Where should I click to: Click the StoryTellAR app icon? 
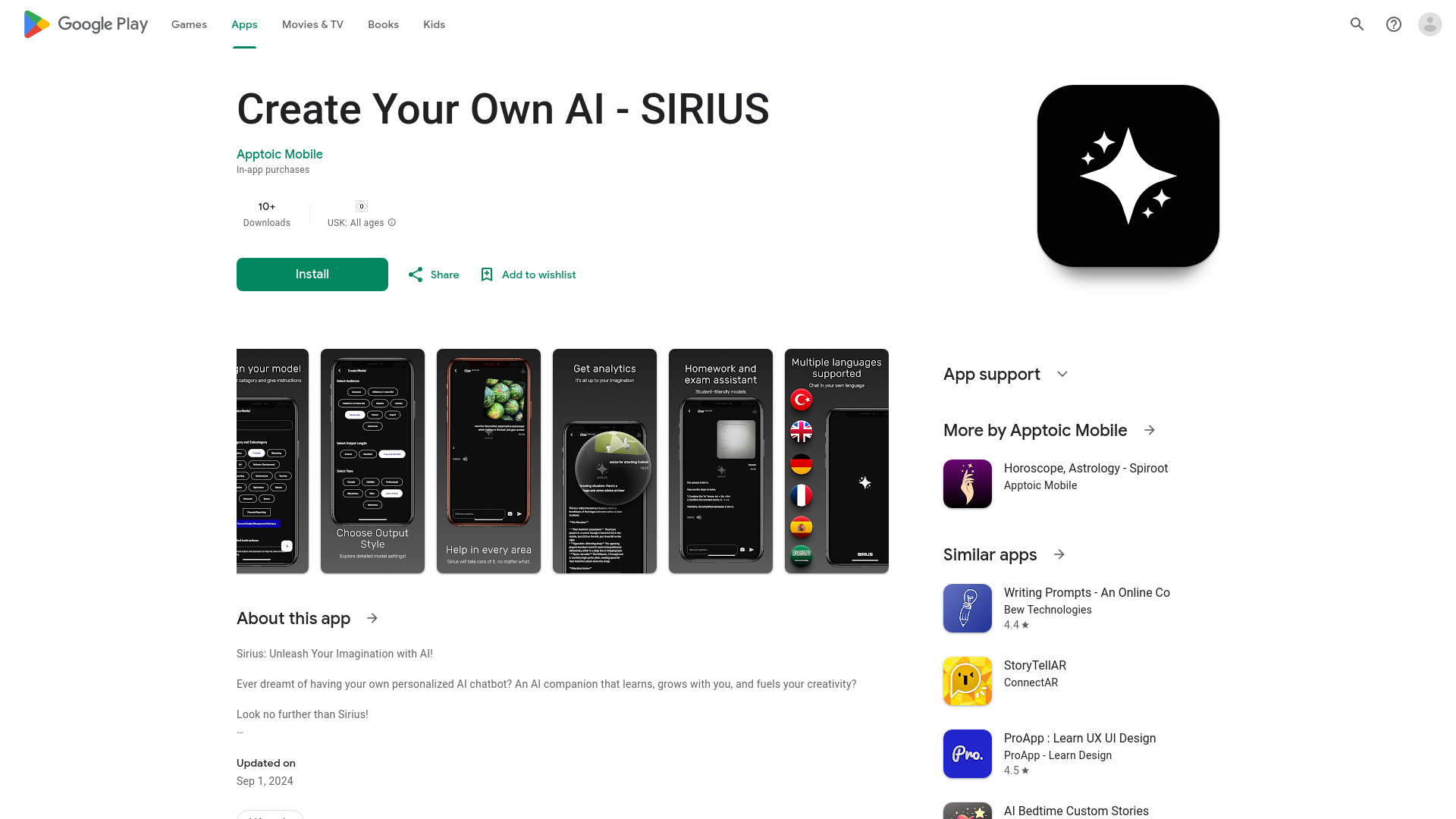(x=967, y=681)
